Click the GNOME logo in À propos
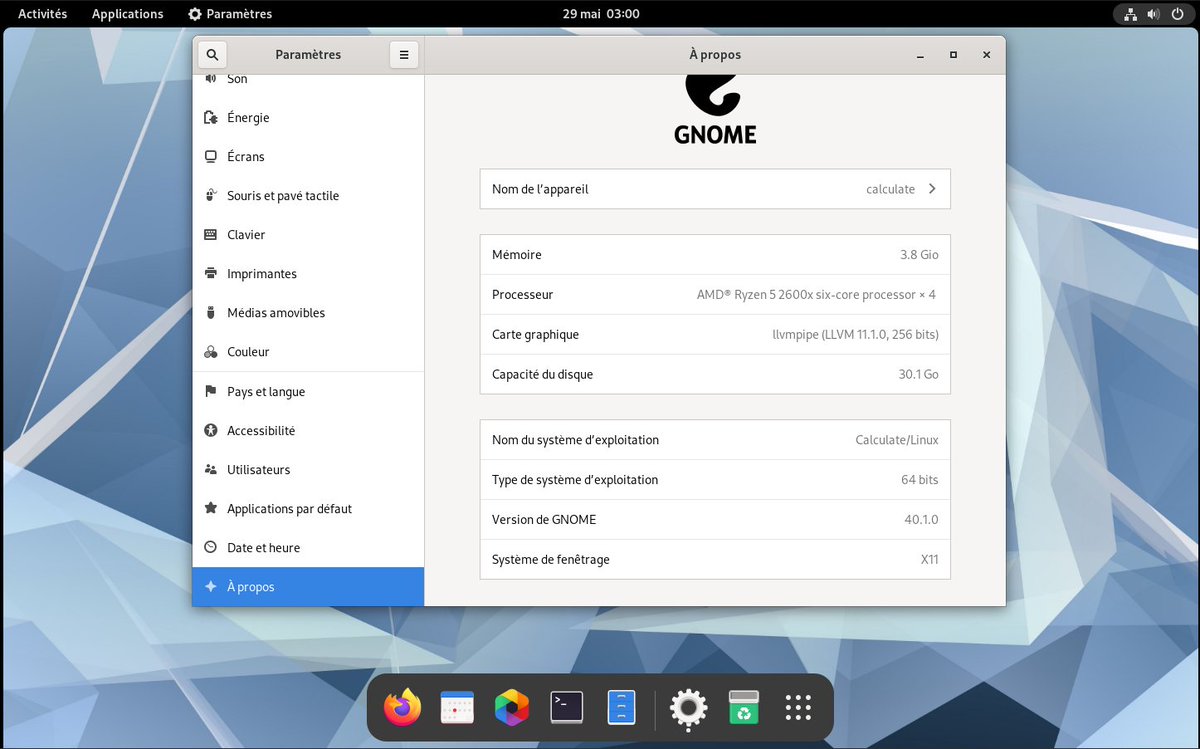Image resolution: width=1200 pixels, height=749 pixels. [x=715, y=109]
